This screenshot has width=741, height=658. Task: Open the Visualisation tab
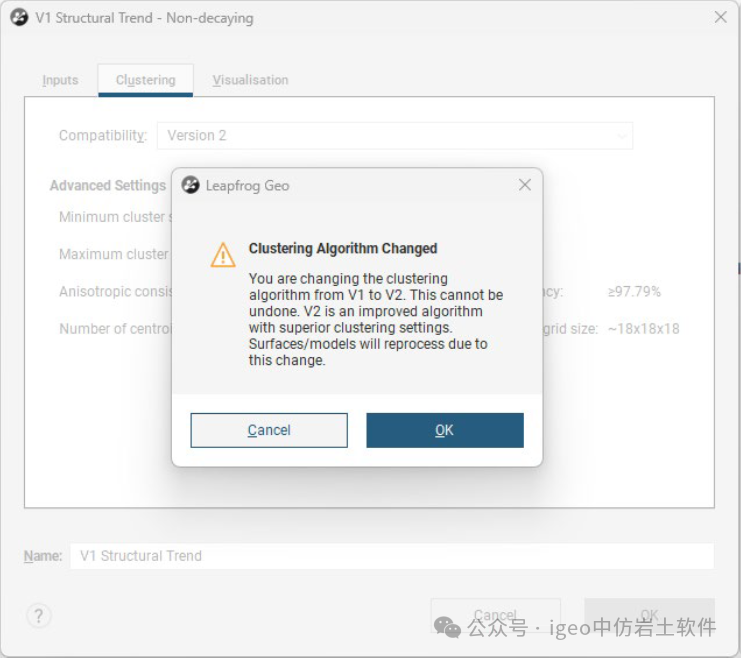click(250, 80)
